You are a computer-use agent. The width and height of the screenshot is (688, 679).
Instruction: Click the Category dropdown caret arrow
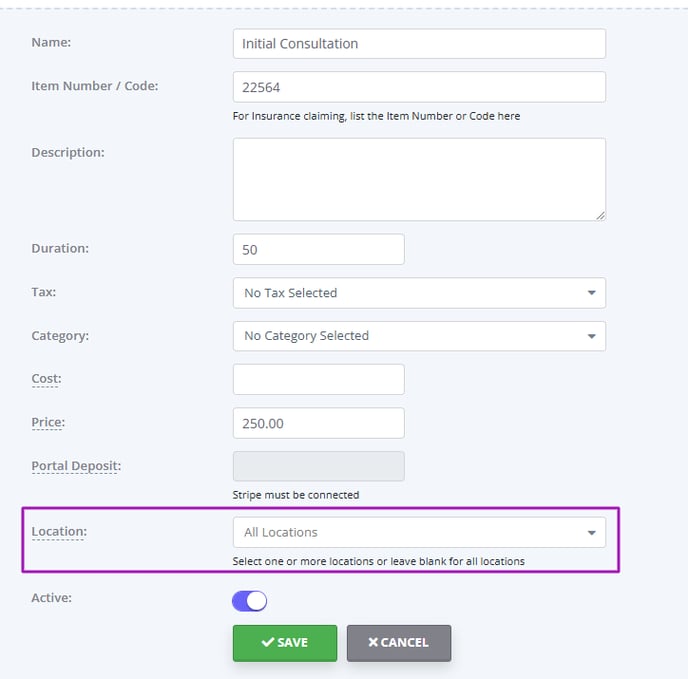pos(591,336)
